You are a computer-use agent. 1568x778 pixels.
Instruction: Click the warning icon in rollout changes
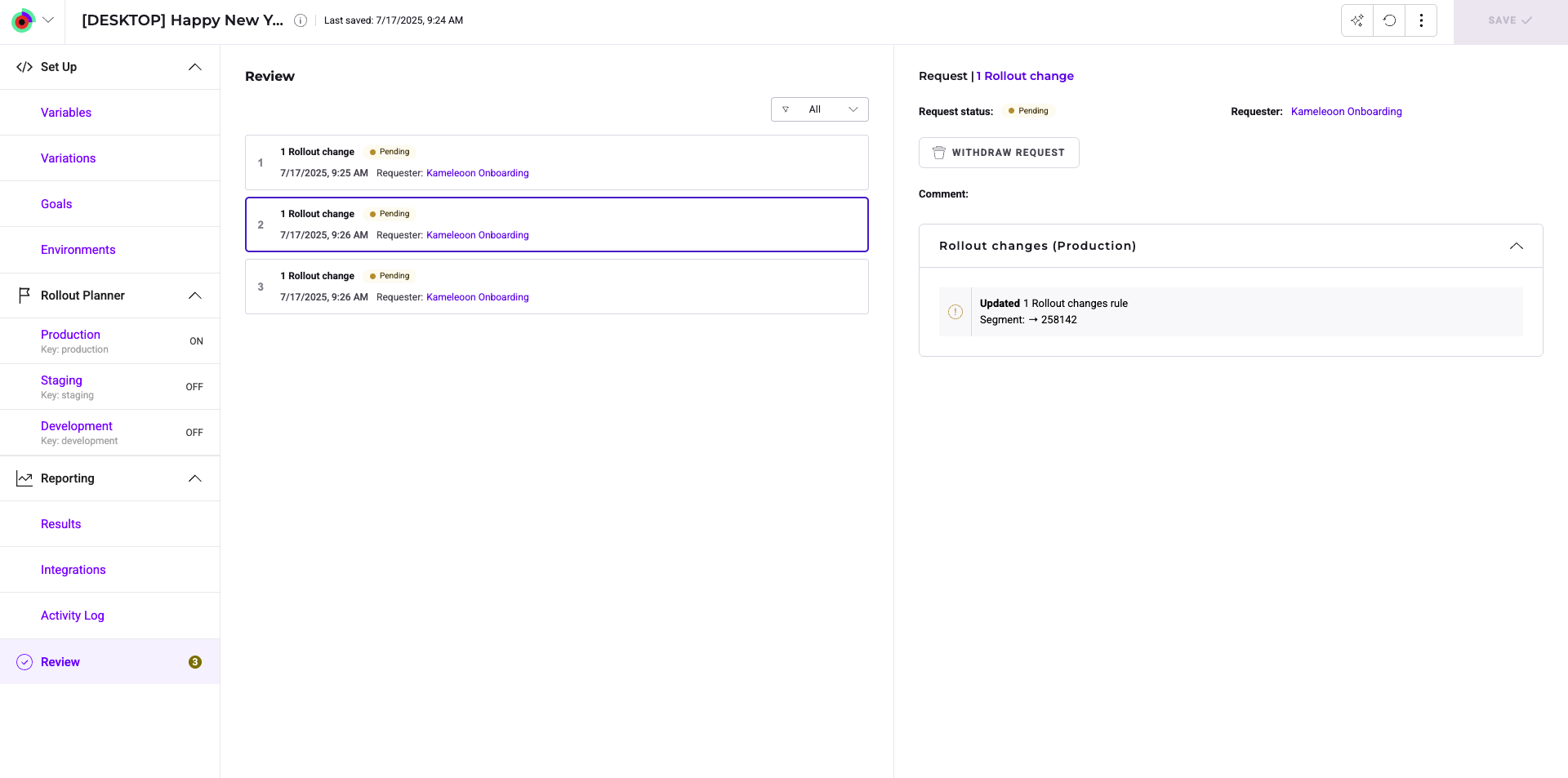click(x=955, y=312)
